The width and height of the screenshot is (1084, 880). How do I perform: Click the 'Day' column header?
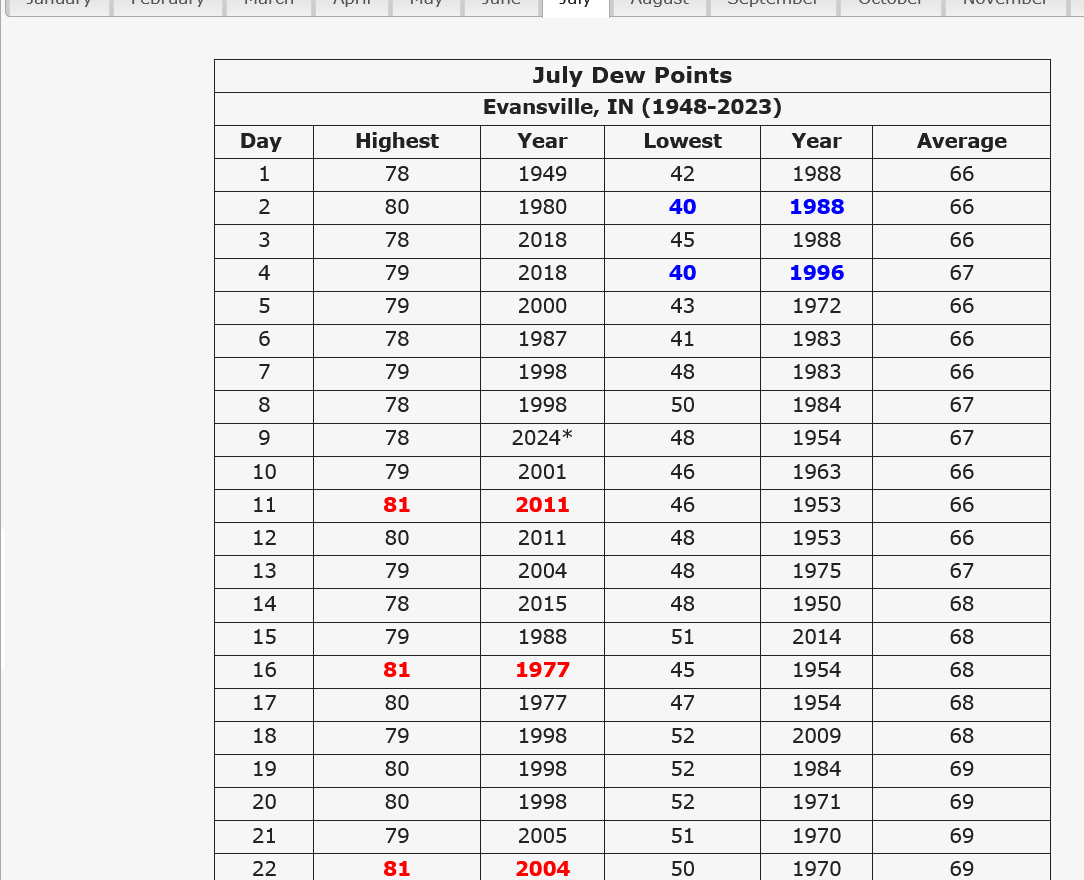pyautogui.click(x=261, y=141)
